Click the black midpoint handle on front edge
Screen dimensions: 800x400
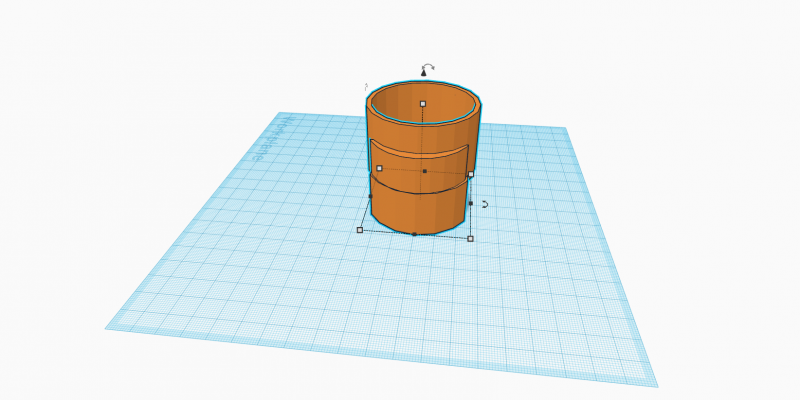pyautogui.click(x=414, y=234)
